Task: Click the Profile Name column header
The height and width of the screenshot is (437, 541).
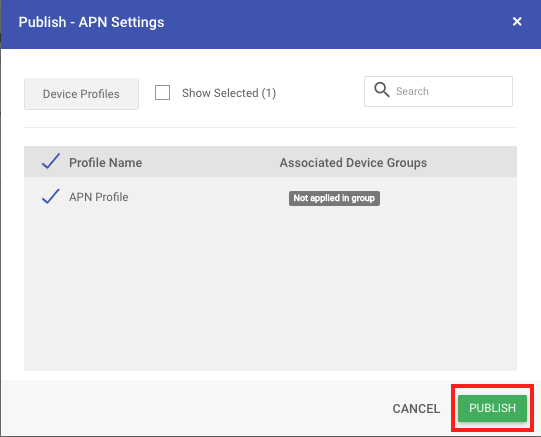Action: click(106, 162)
